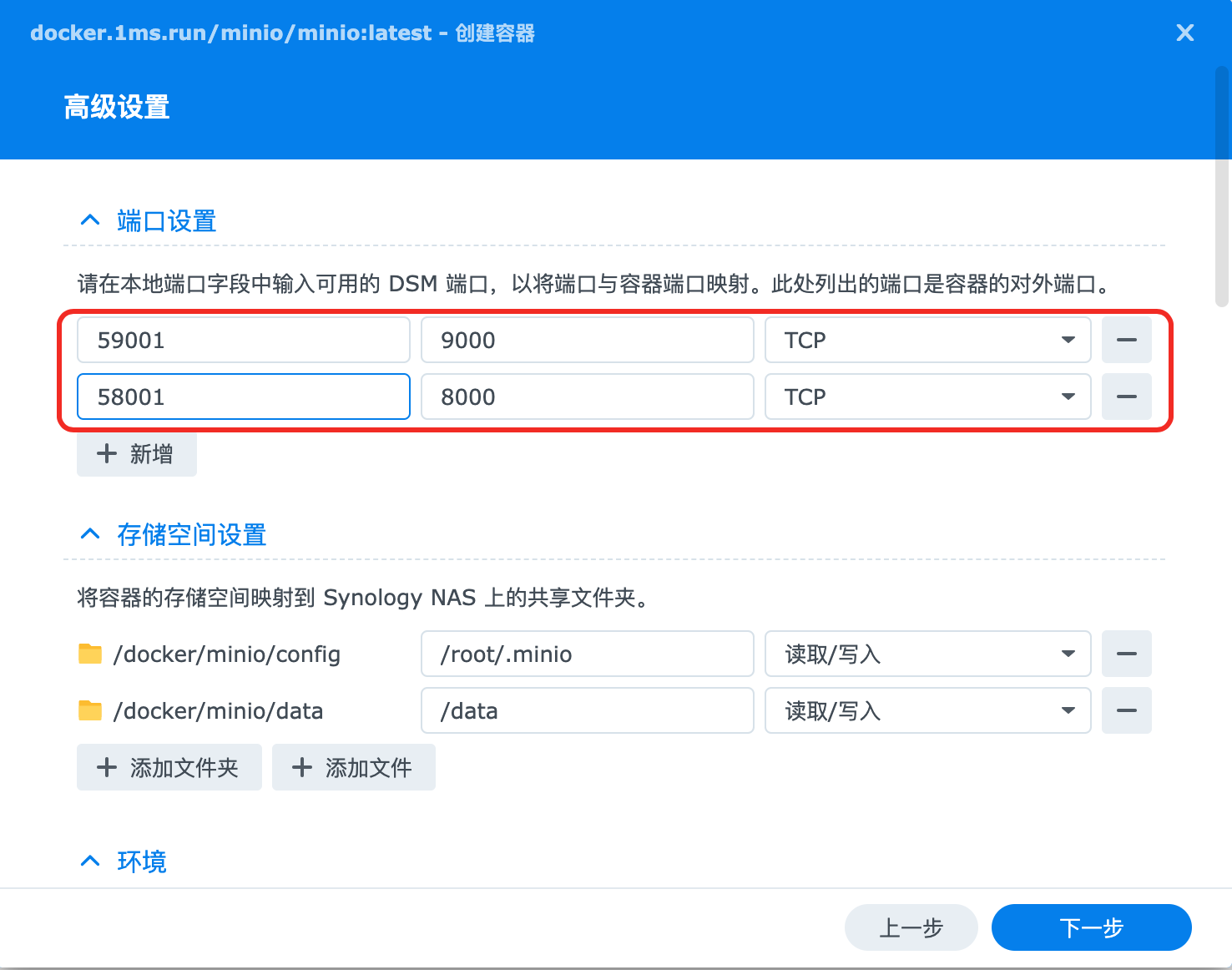Click the 下一步 button

[x=1091, y=927]
